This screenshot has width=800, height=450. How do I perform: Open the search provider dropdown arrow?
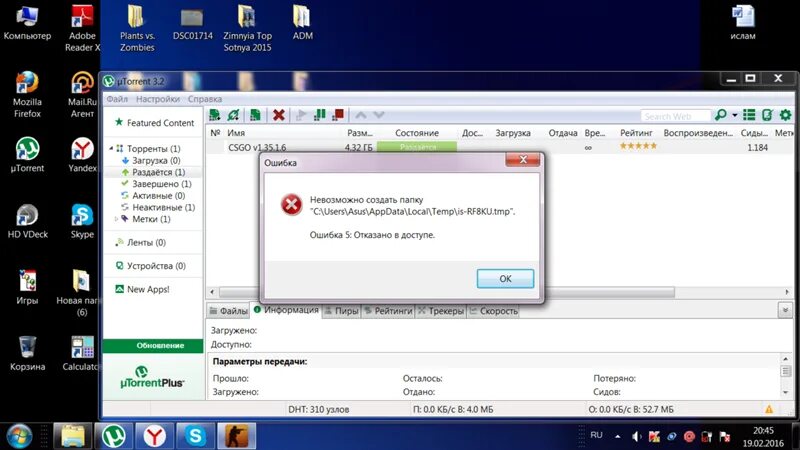pos(735,115)
